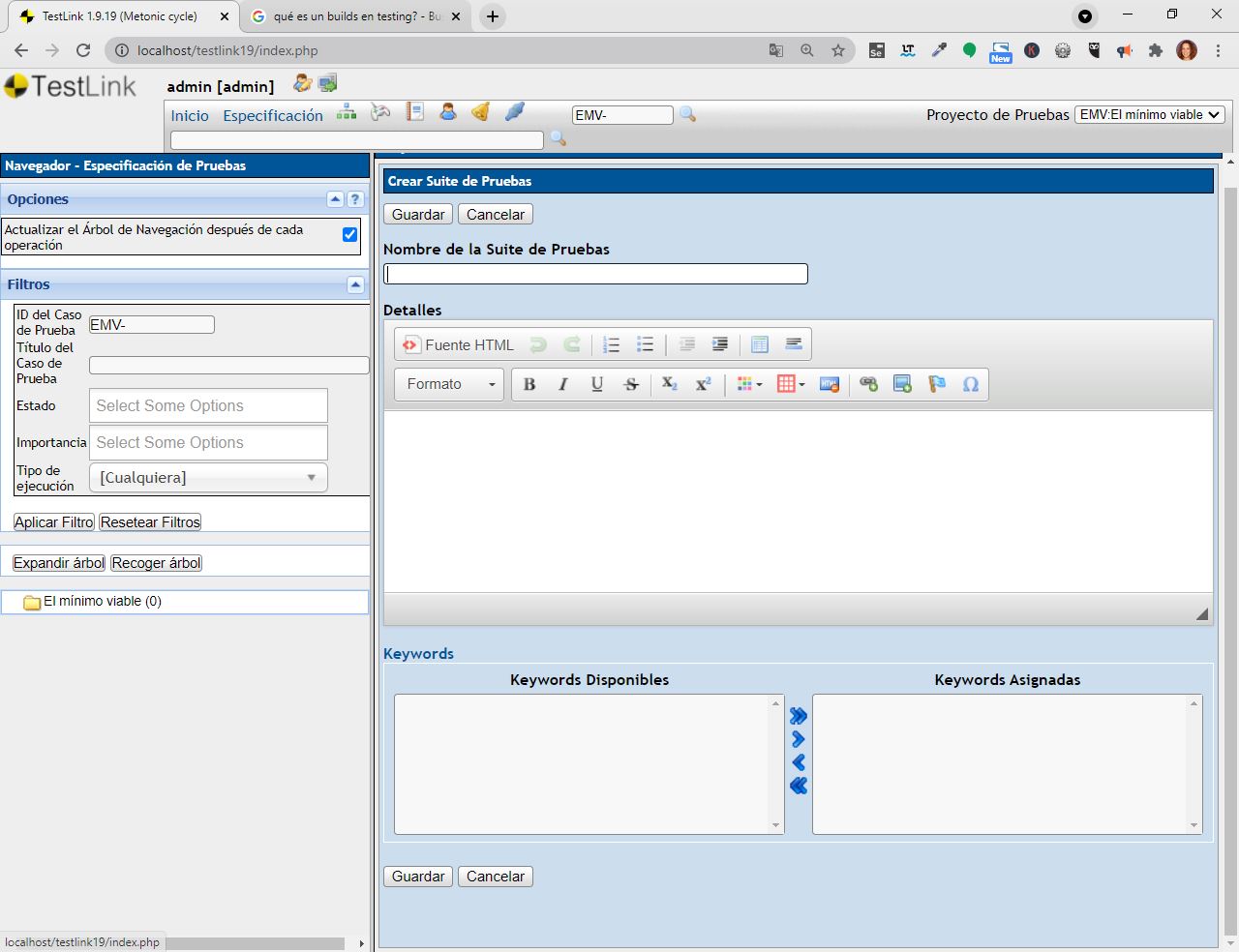The image size is (1239, 952).
Task: Click the logout icon next to admin
Action: pos(328,84)
